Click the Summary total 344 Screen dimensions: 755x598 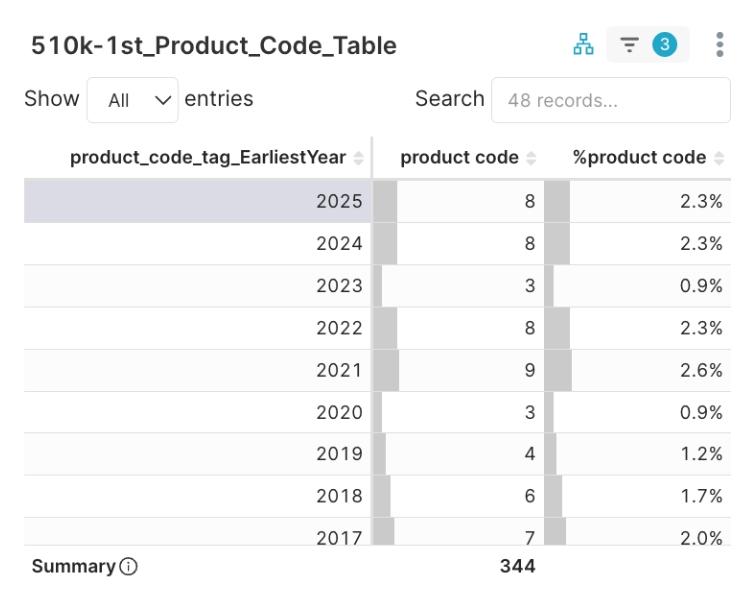point(517,566)
